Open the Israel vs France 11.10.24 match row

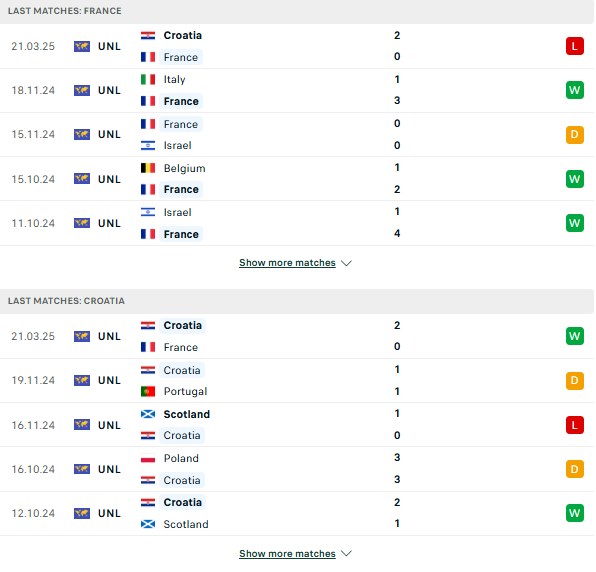pyautogui.click(x=297, y=223)
